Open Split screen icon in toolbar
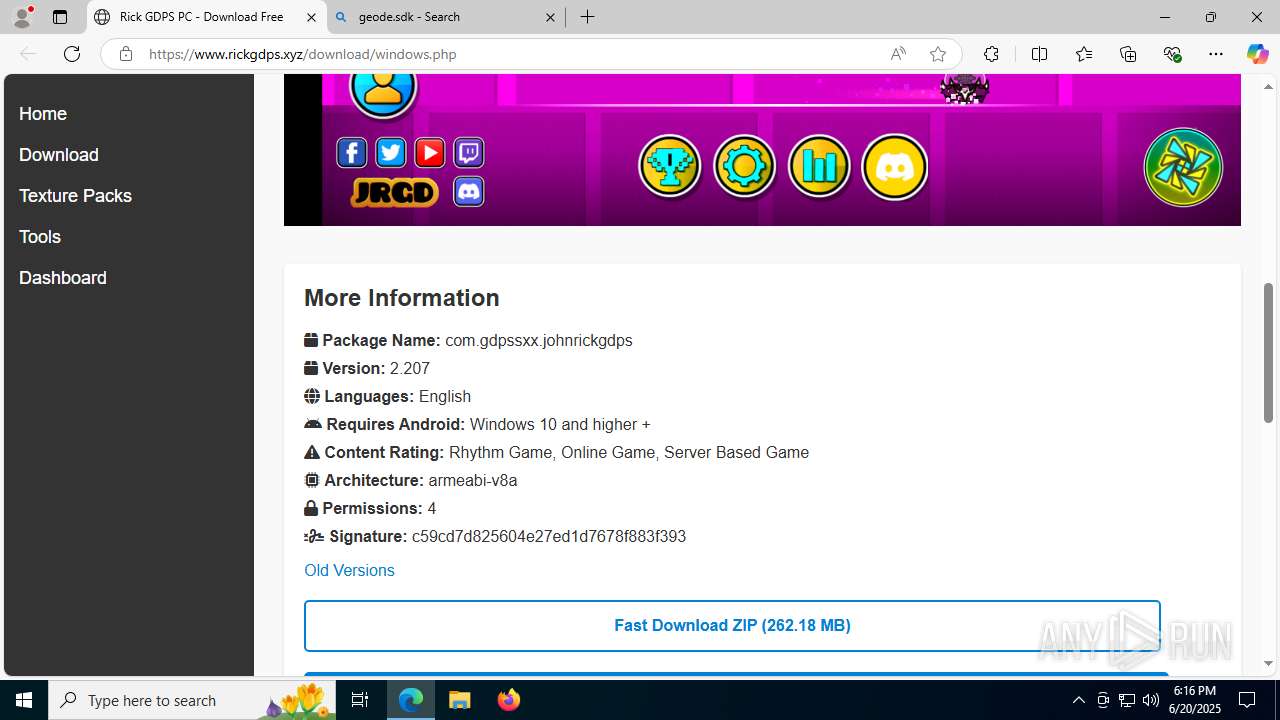This screenshot has height=720, width=1280. tap(1039, 54)
